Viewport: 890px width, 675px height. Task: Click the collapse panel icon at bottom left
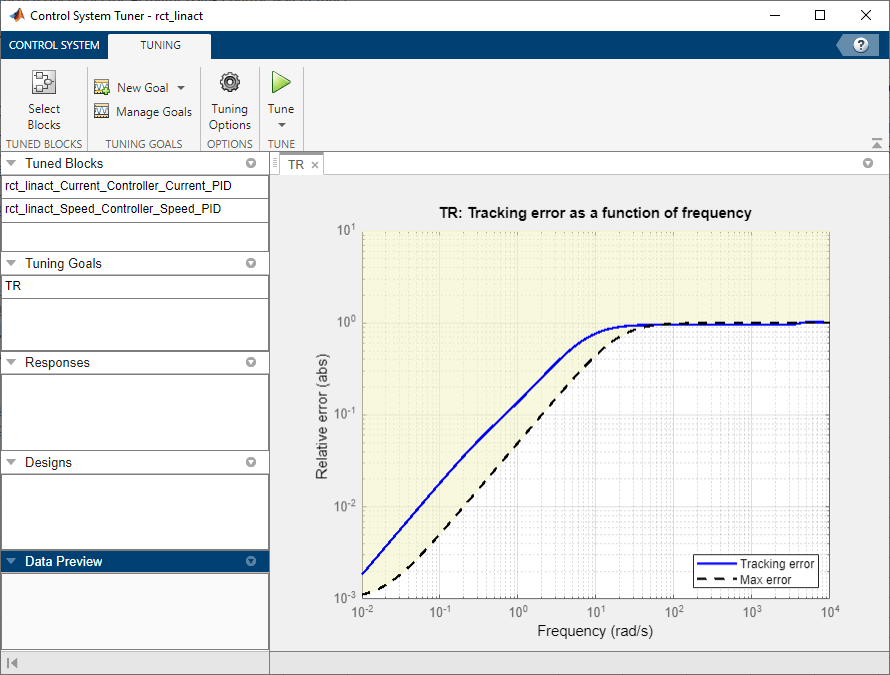coord(12,663)
